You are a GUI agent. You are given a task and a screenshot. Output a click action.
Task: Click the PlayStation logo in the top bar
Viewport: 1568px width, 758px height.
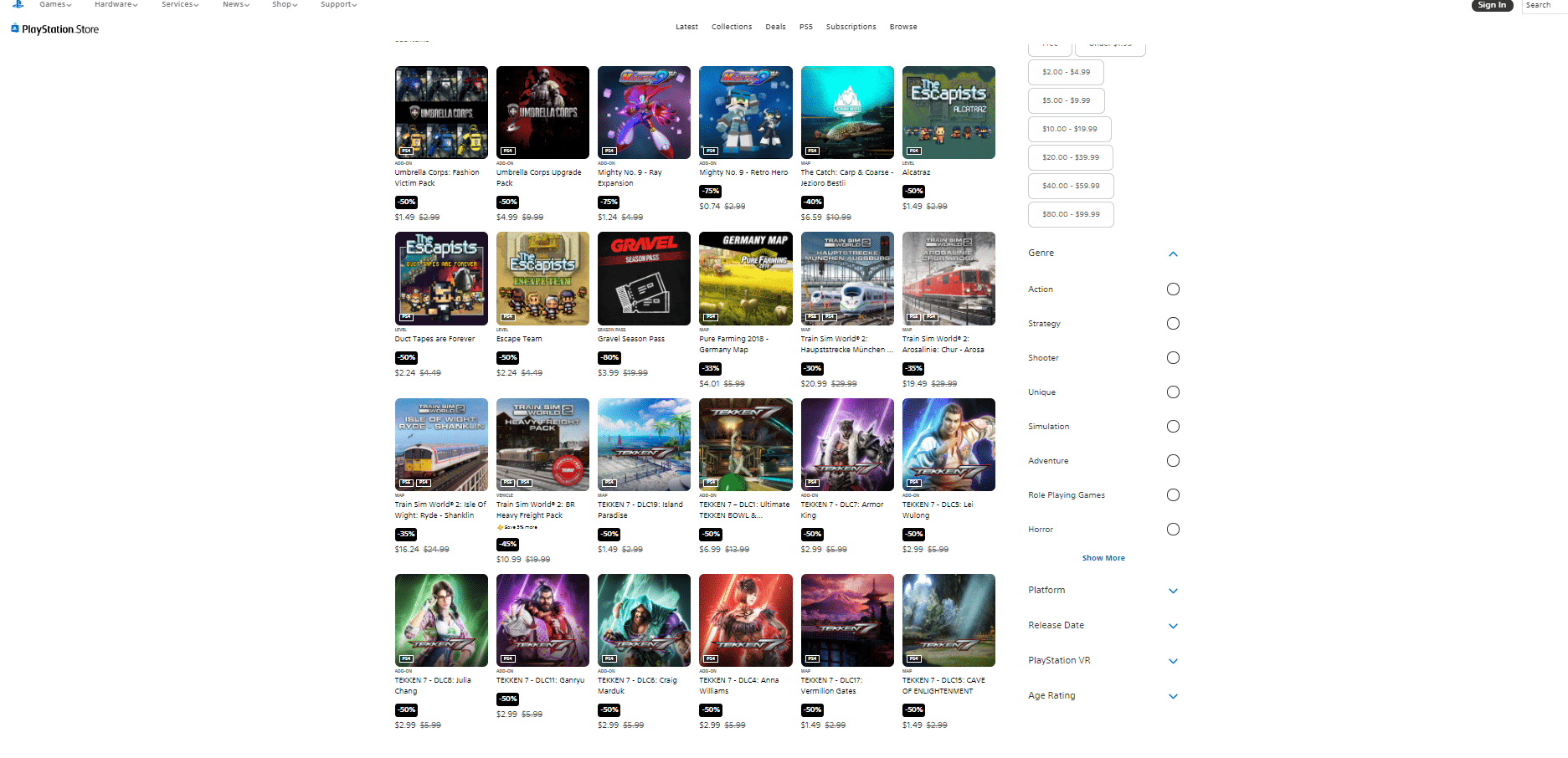[18, 4]
